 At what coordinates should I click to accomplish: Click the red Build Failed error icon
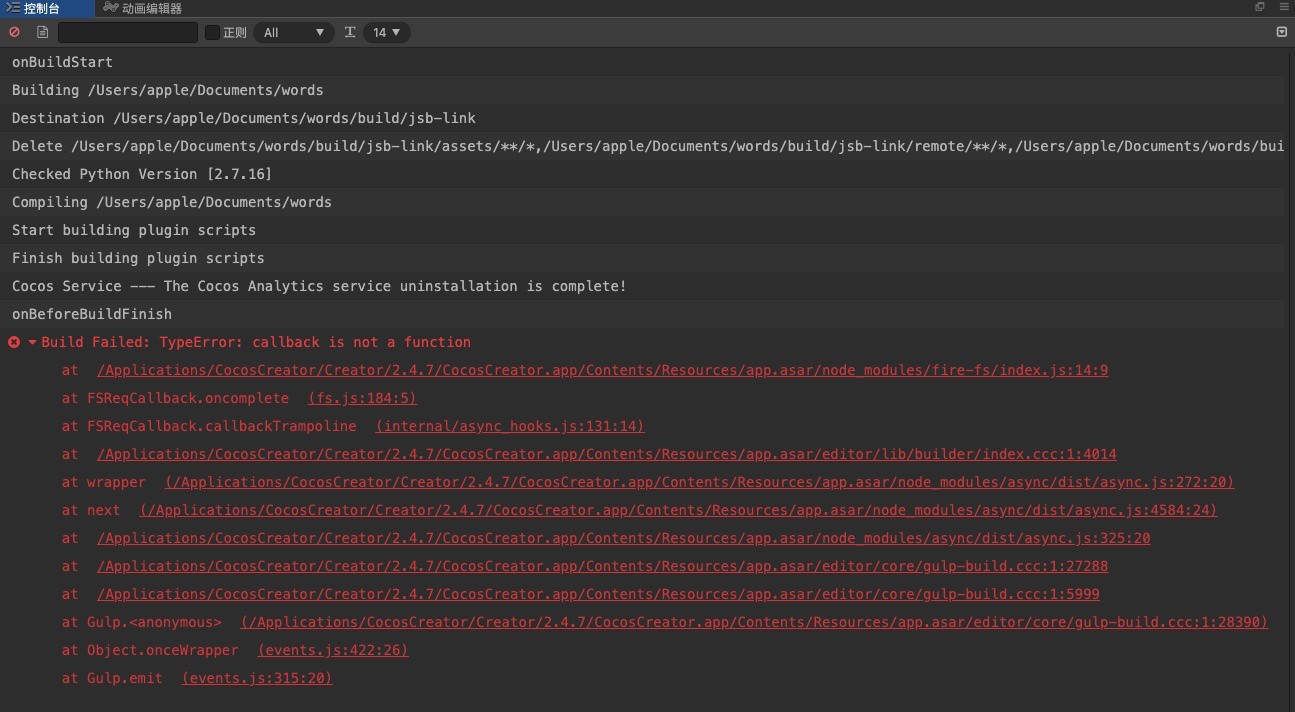point(14,342)
